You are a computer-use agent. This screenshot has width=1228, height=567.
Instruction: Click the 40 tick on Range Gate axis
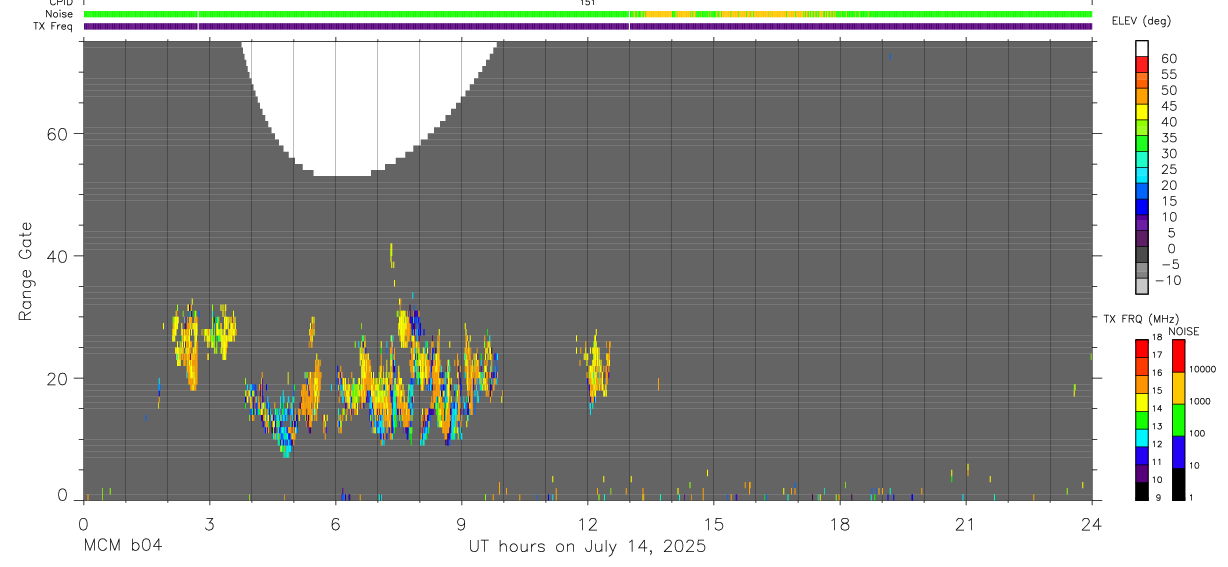[55, 256]
